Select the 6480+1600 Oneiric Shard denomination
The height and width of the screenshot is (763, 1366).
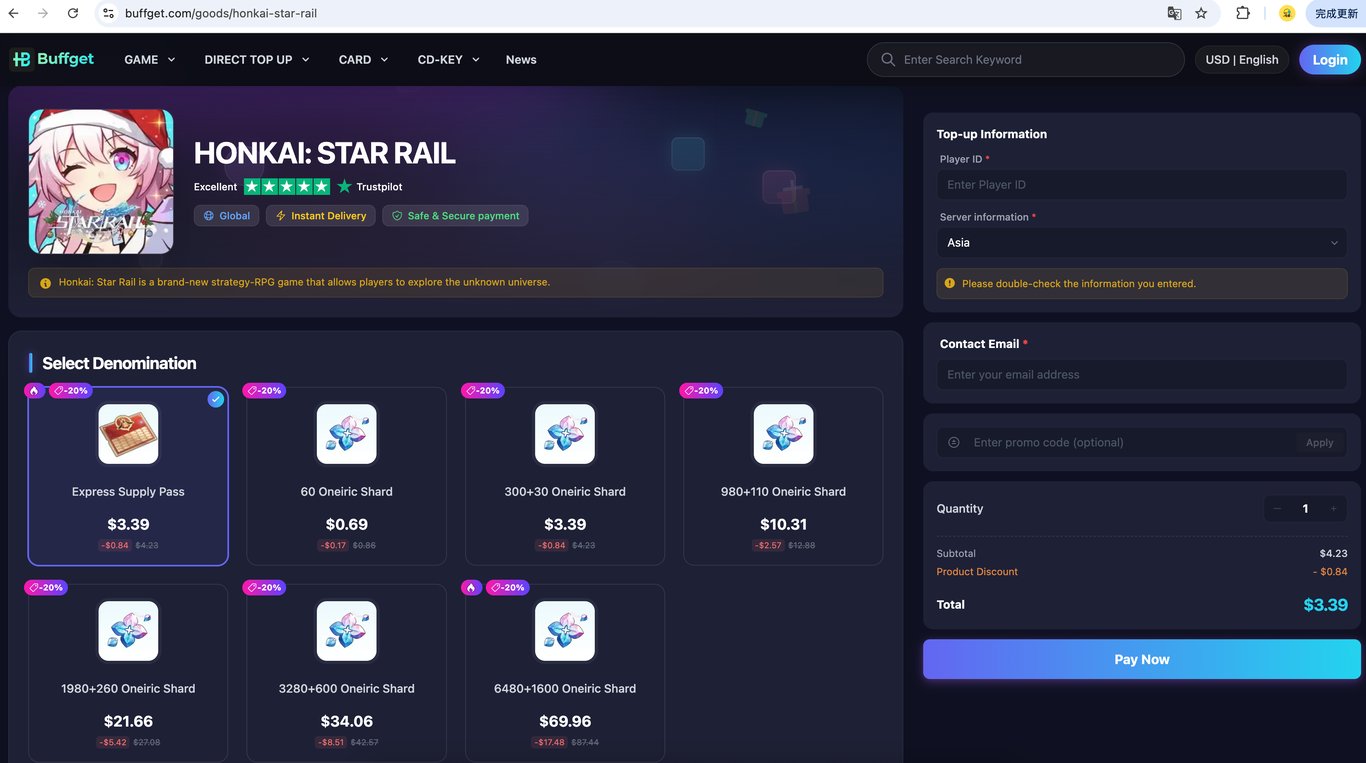pos(565,673)
